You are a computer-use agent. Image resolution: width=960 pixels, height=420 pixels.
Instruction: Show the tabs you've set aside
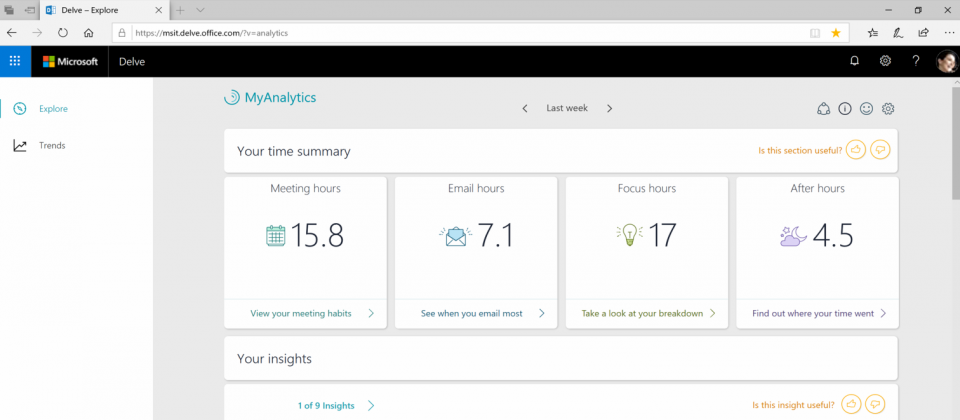tap(9, 10)
